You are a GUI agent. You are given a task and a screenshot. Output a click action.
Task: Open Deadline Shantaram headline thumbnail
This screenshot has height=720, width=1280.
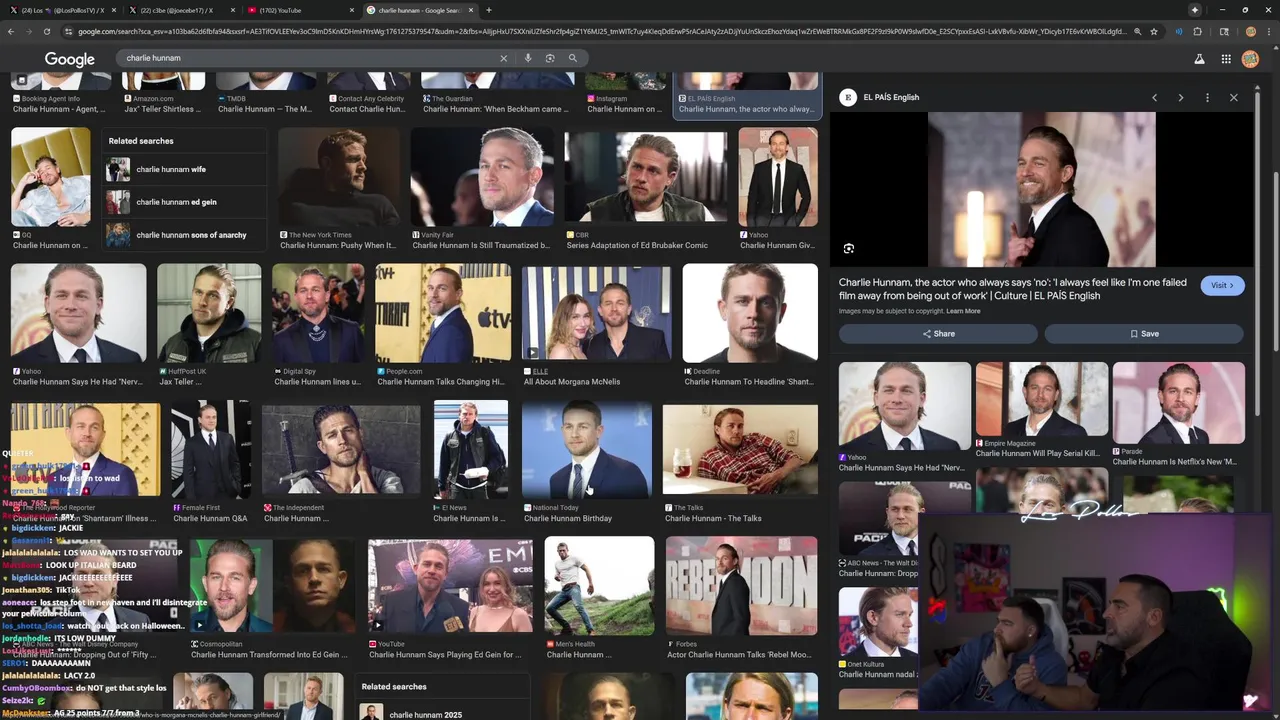[x=750, y=313]
